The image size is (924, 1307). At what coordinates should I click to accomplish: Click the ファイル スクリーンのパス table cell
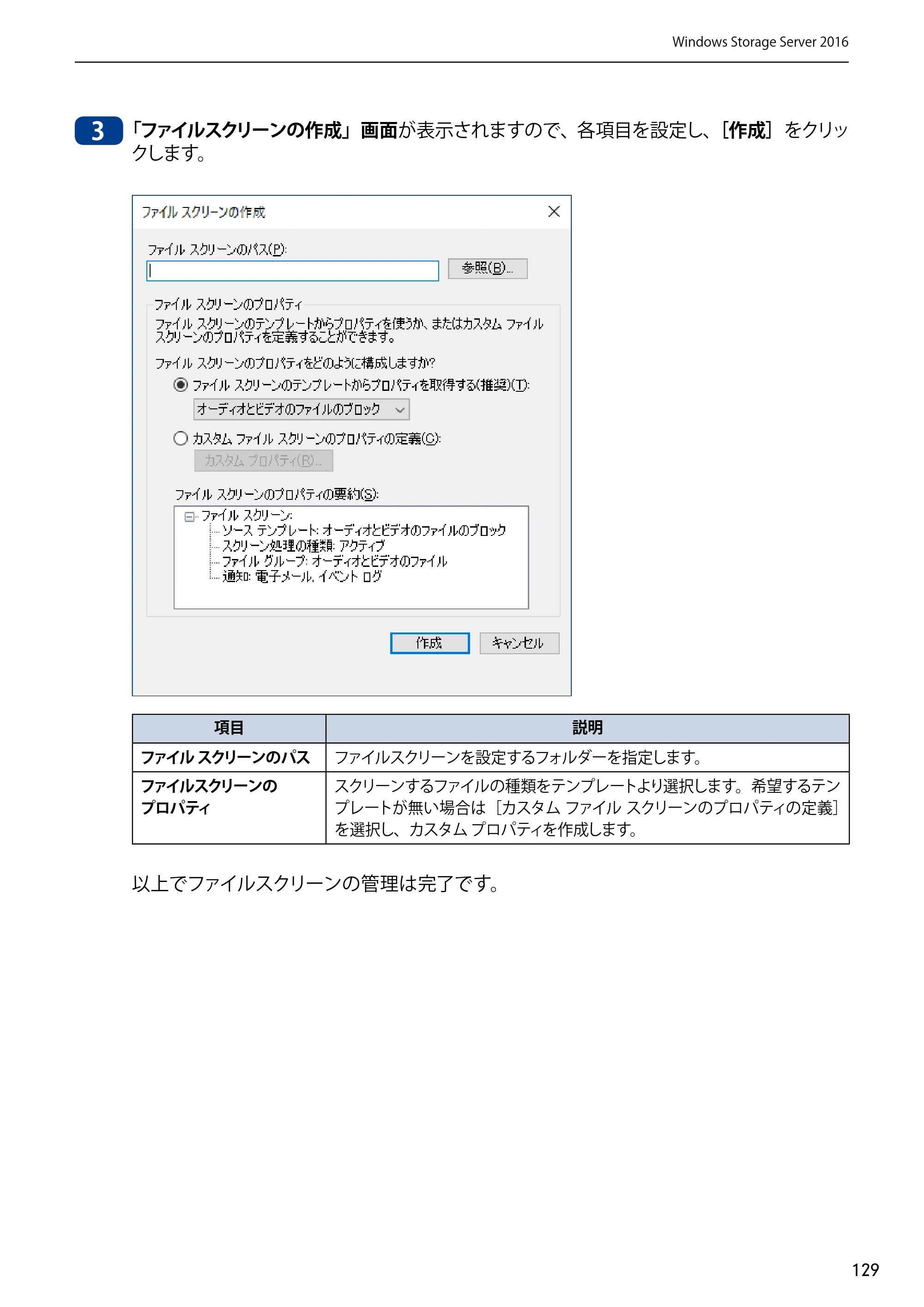(229, 758)
